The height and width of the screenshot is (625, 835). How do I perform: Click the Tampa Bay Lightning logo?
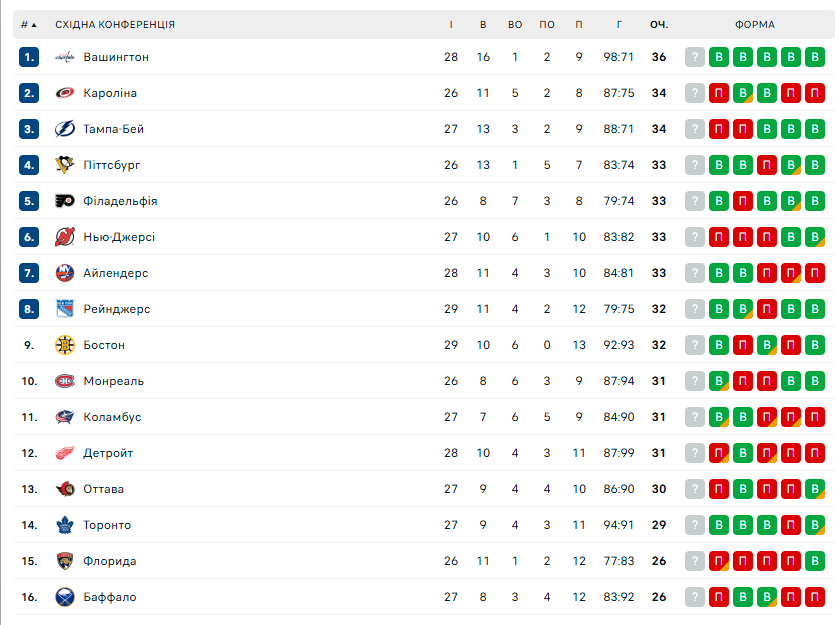[65, 129]
